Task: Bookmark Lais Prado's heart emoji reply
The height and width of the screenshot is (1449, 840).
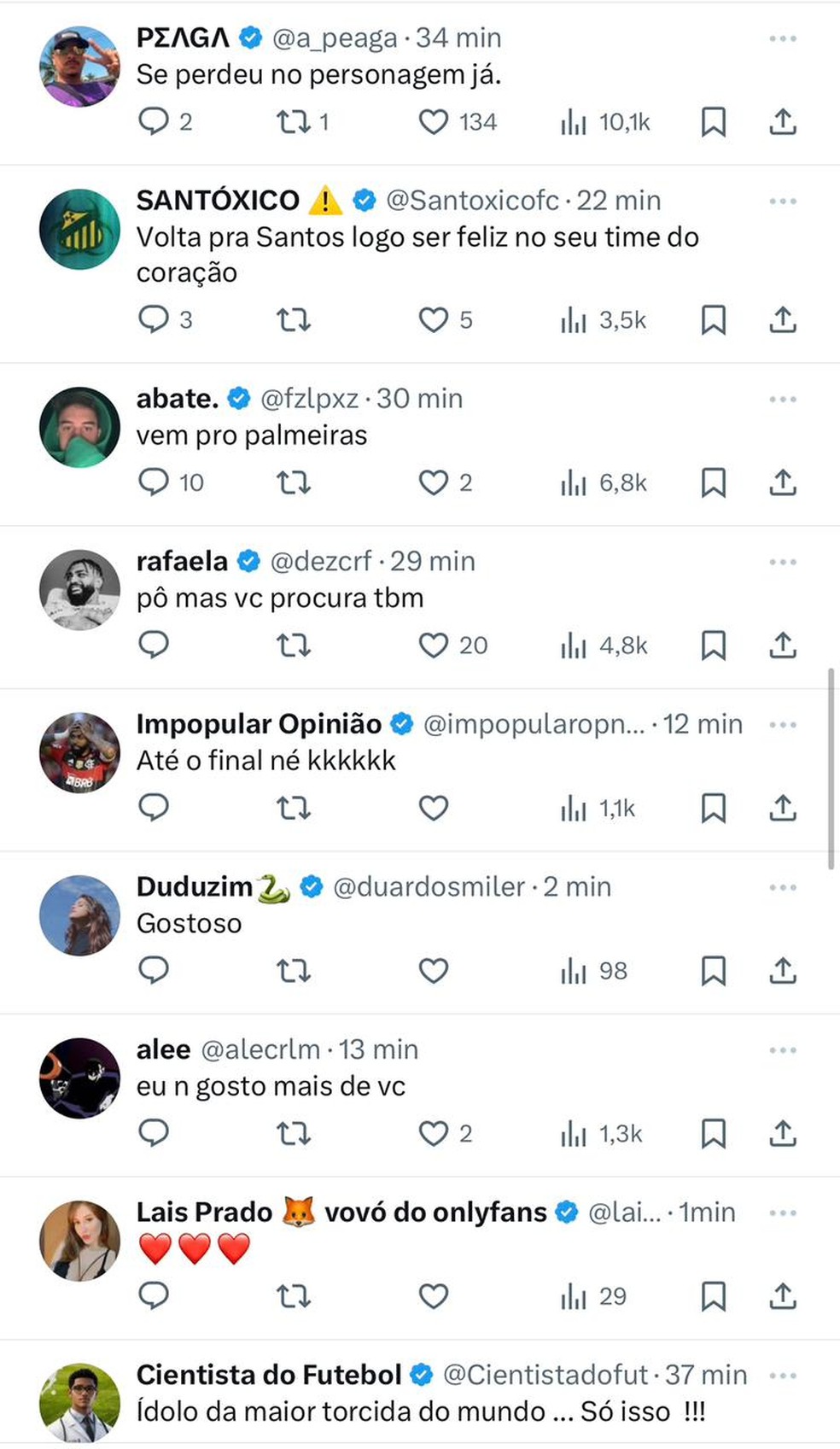Action: pyautogui.click(x=714, y=1297)
